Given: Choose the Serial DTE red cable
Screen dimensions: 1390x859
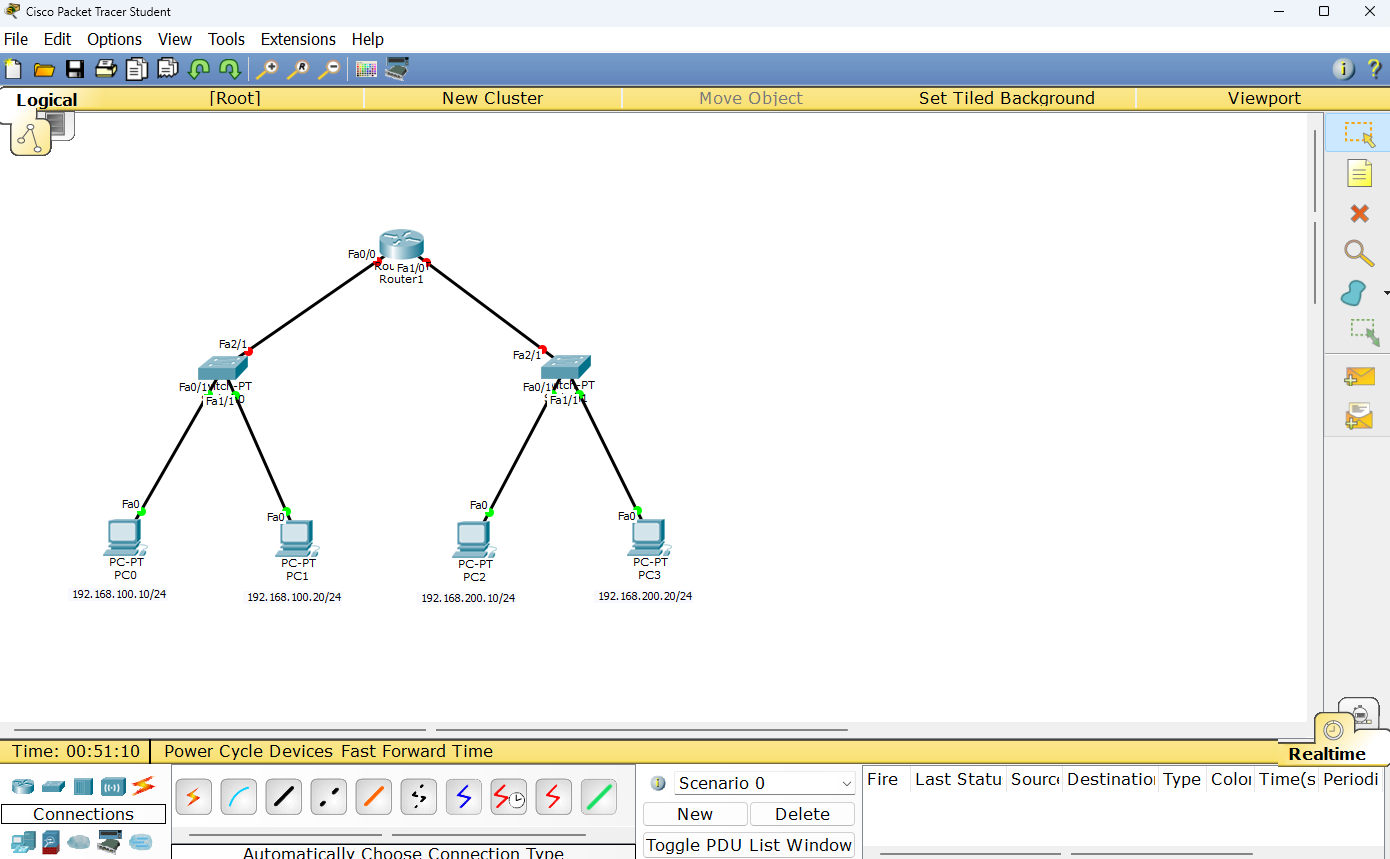Looking at the screenshot, I should pos(554,797).
